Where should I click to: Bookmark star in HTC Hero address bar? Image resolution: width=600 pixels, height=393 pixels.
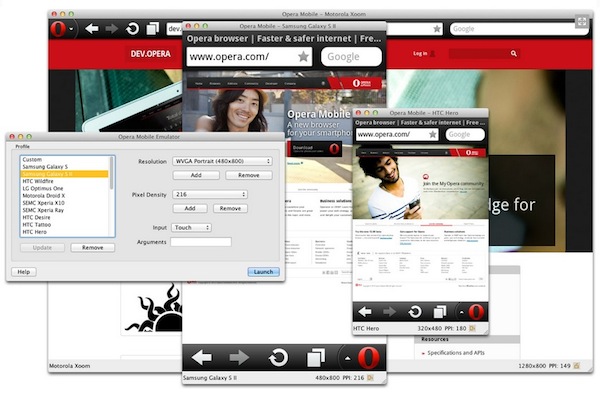433,134
